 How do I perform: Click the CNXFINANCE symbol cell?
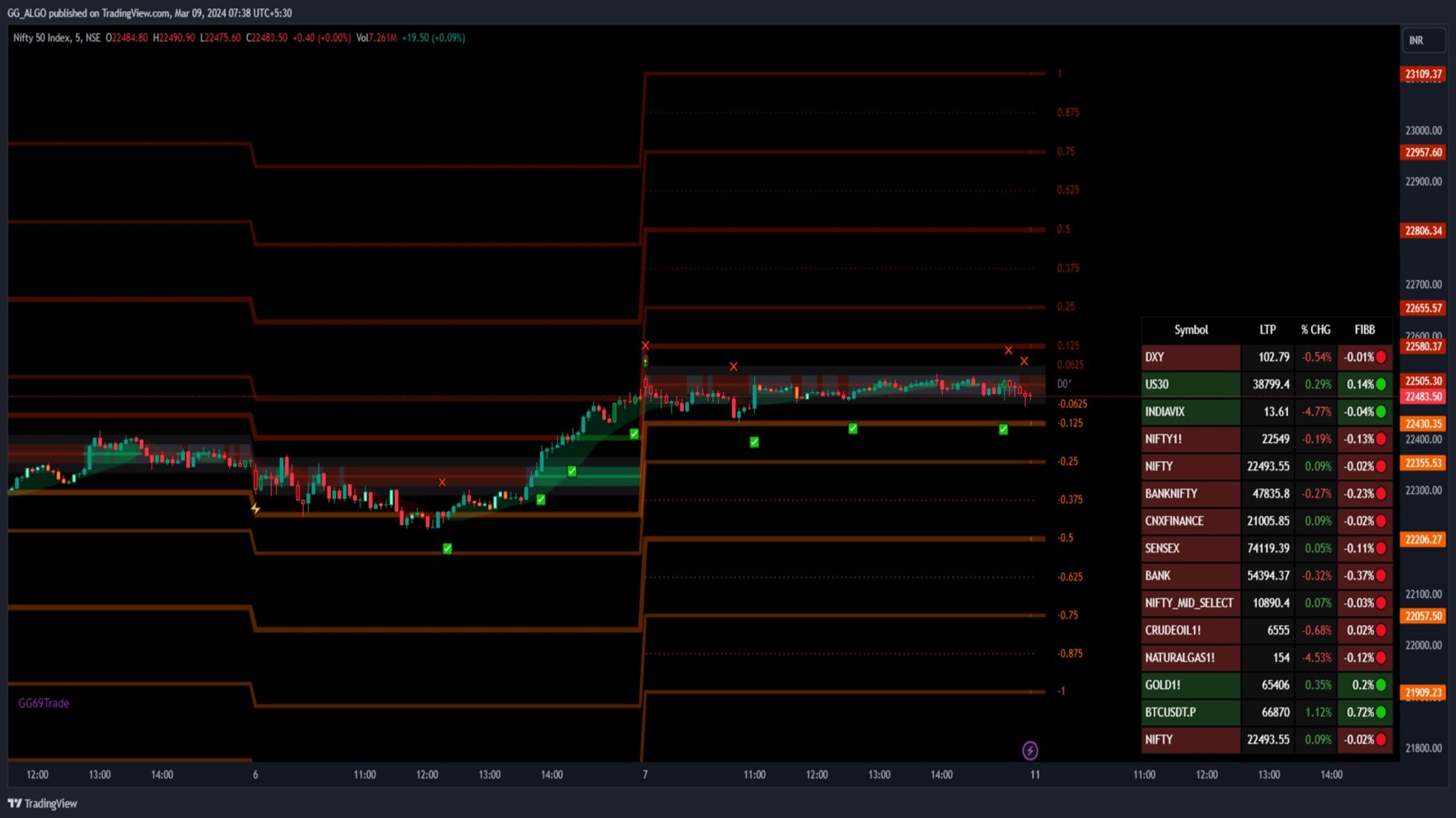(x=1191, y=521)
